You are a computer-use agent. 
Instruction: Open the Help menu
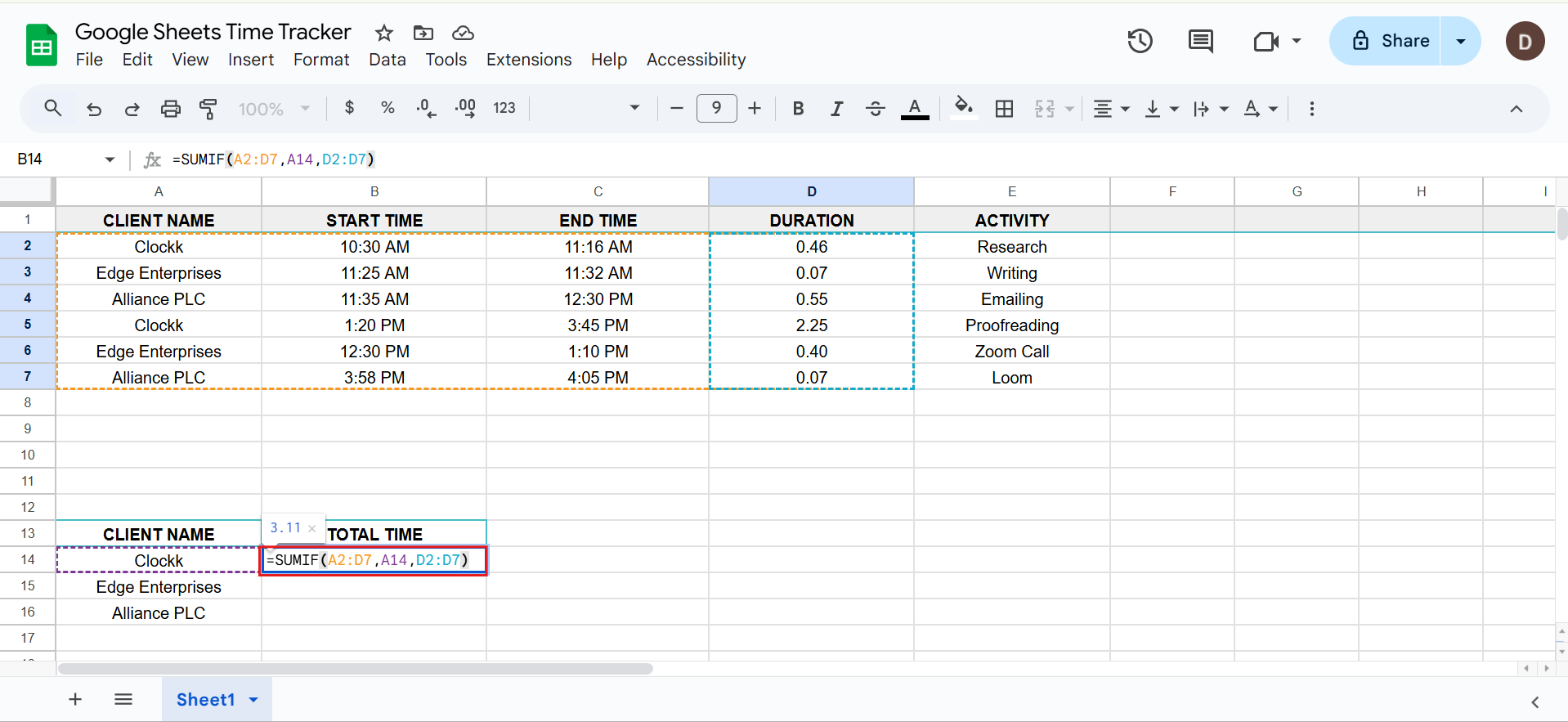coord(609,60)
